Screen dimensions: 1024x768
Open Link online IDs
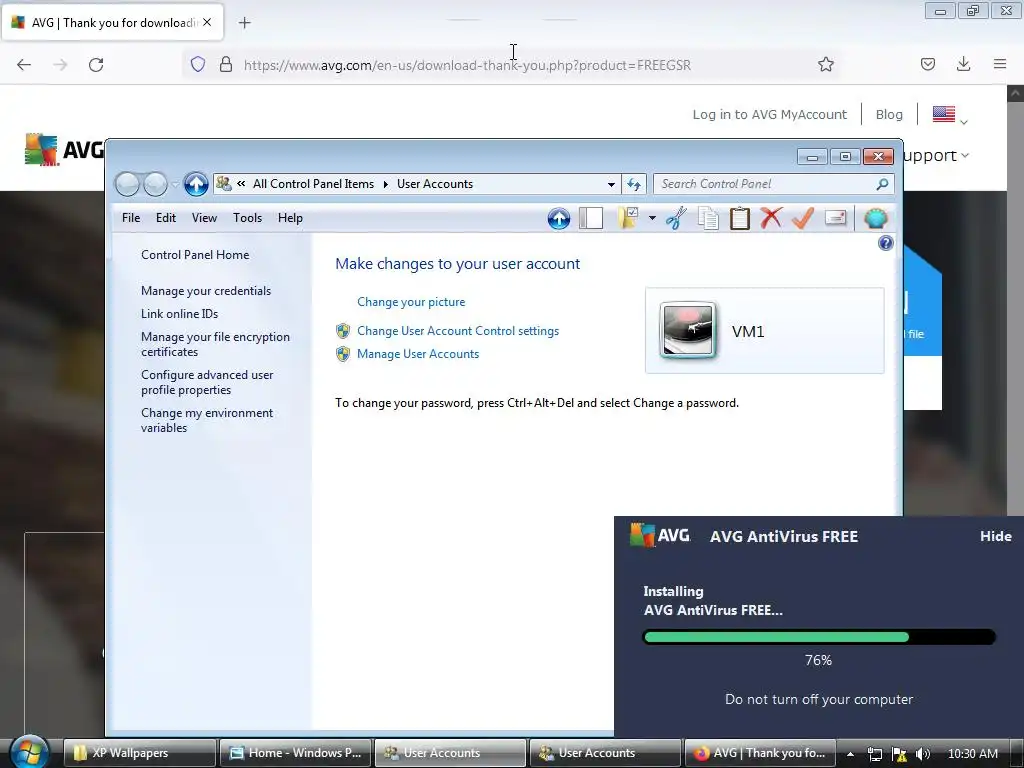[x=180, y=313]
